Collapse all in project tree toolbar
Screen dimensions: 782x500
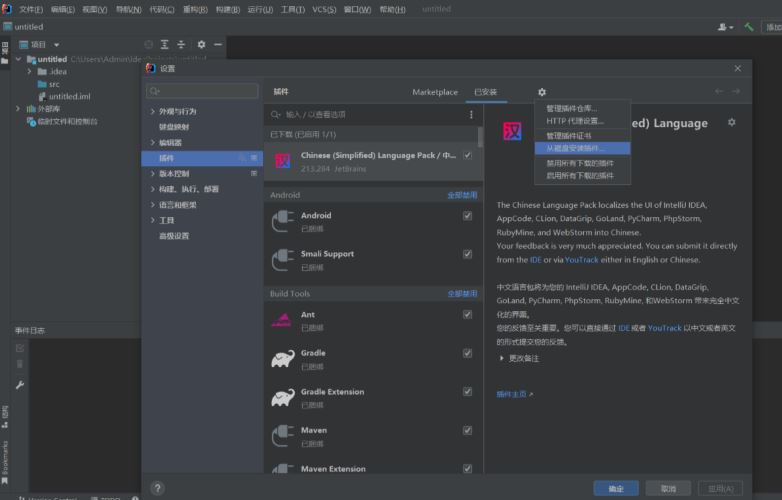181,44
